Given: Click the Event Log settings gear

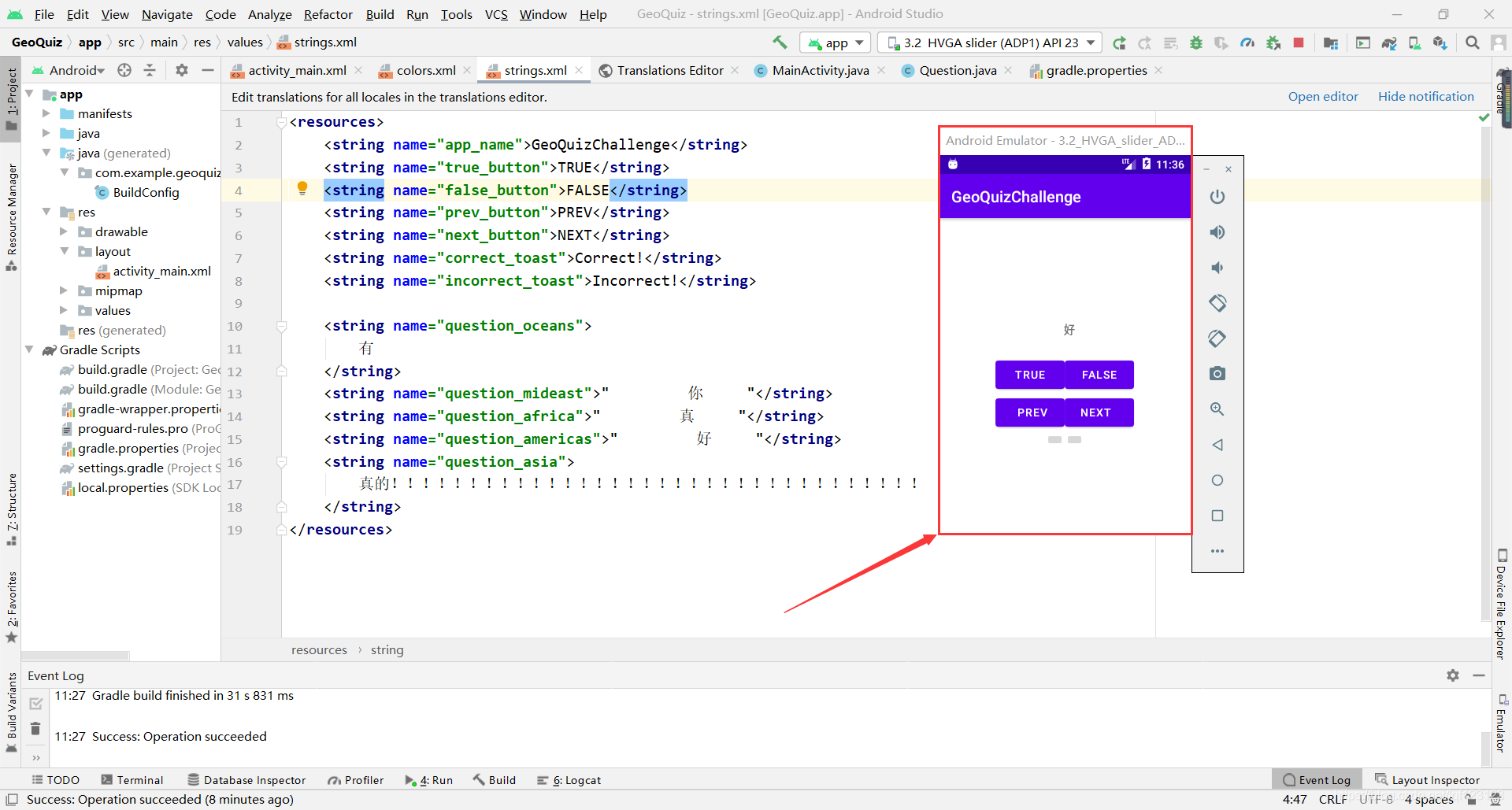Looking at the screenshot, I should 1453,675.
